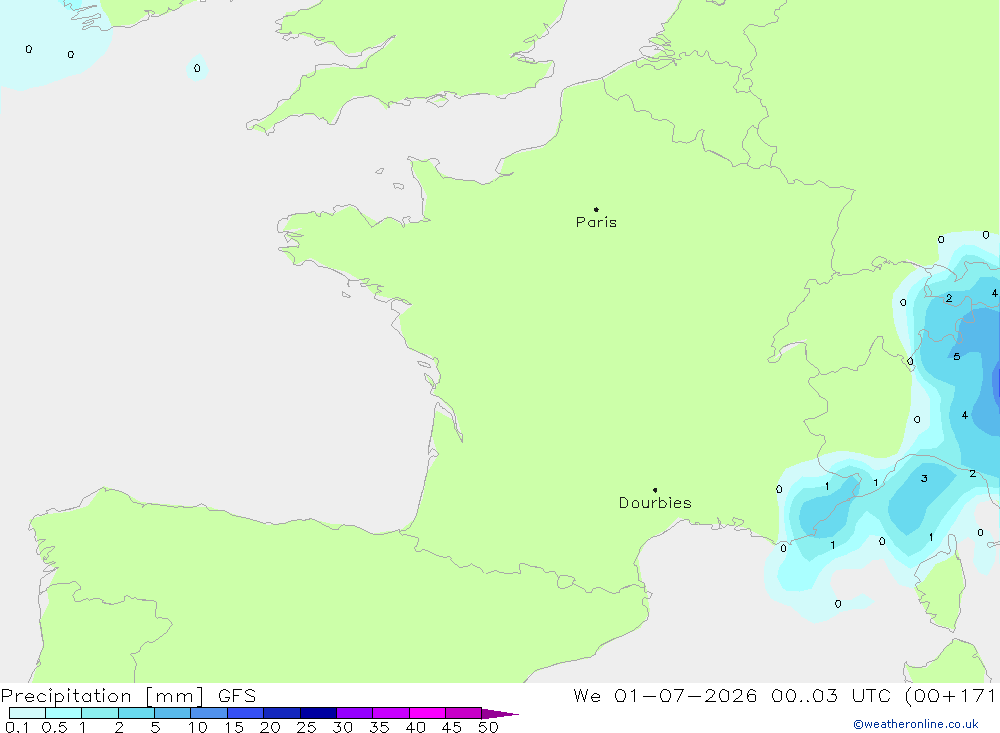Click the date text 01-07-2026
1000x733 pixels.
[x=685, y=695]
